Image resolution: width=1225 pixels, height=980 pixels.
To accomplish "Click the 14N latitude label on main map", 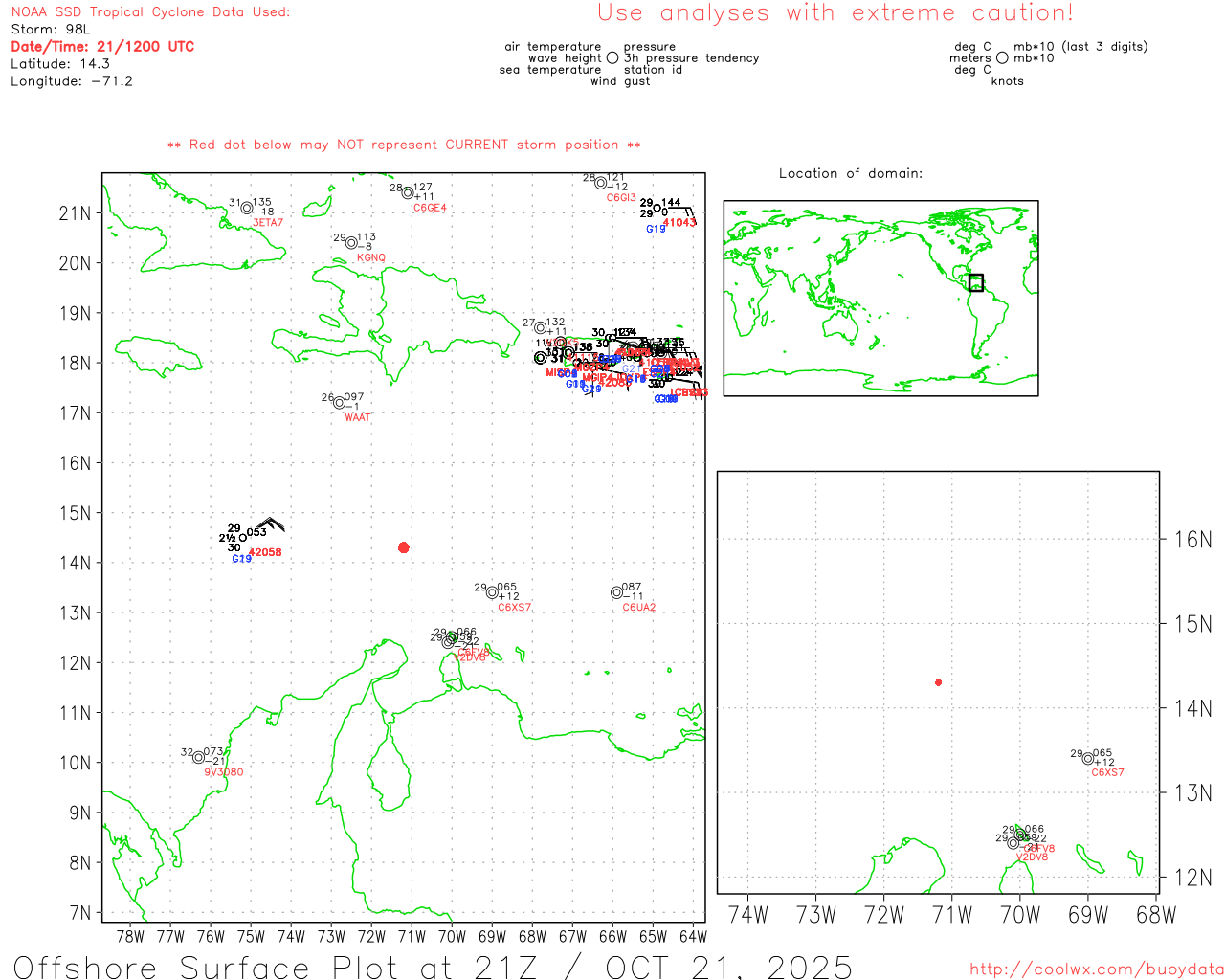I will pos(75,563).
